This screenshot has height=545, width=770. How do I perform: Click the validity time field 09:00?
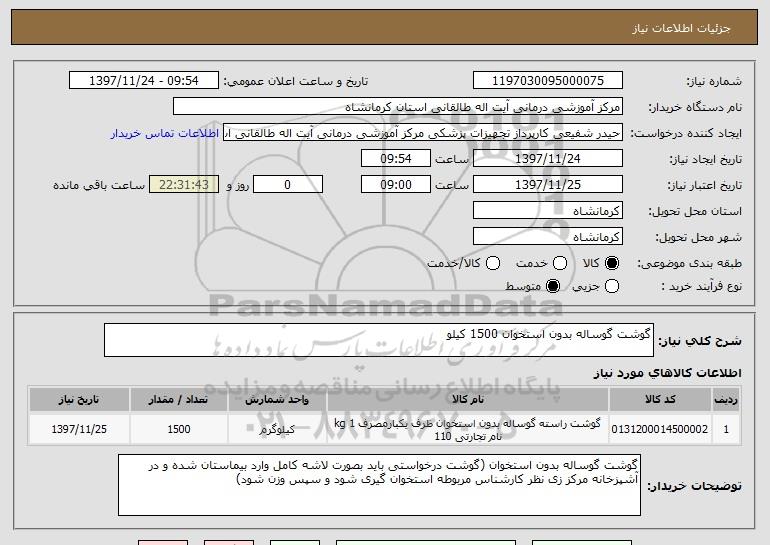(396, 185)
